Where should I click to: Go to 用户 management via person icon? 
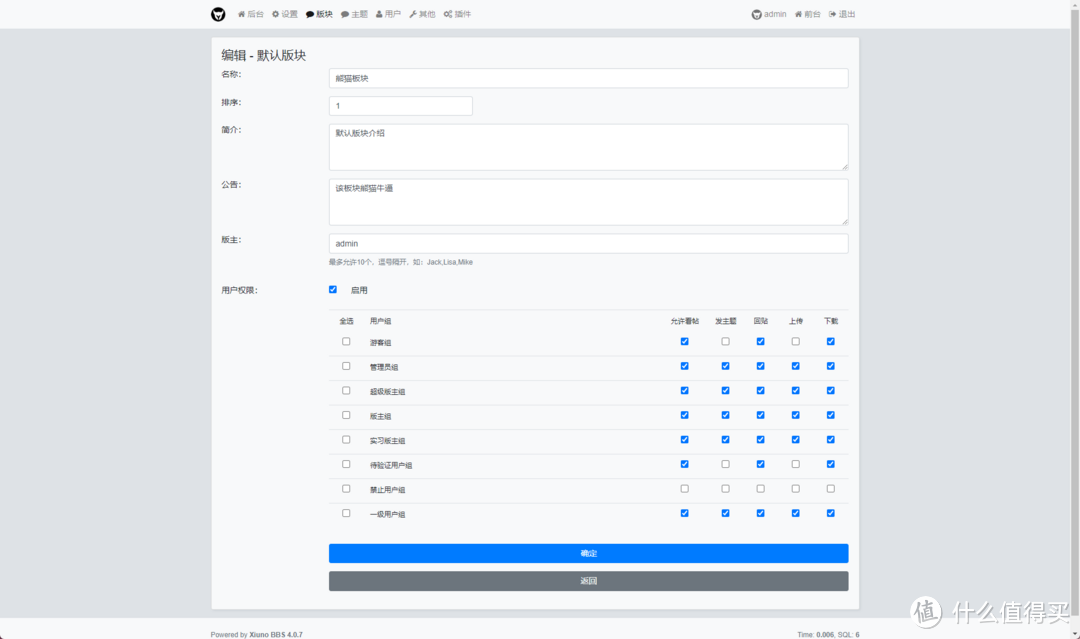(x=379, y=14)
